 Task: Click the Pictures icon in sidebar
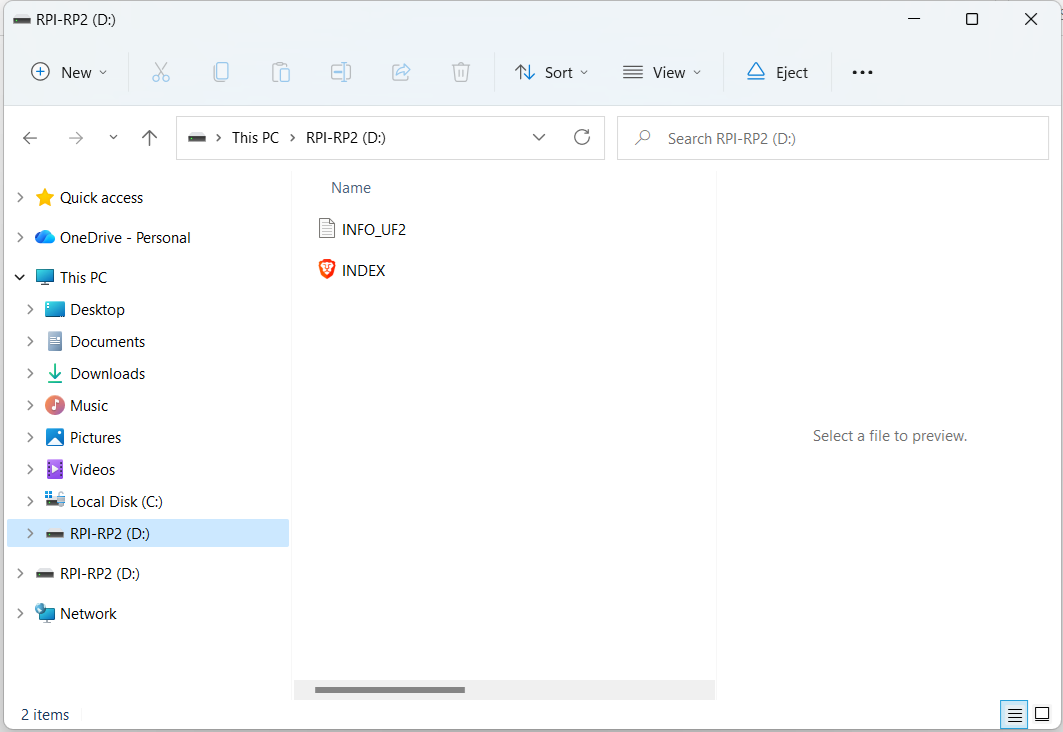(x=55, y=437)
